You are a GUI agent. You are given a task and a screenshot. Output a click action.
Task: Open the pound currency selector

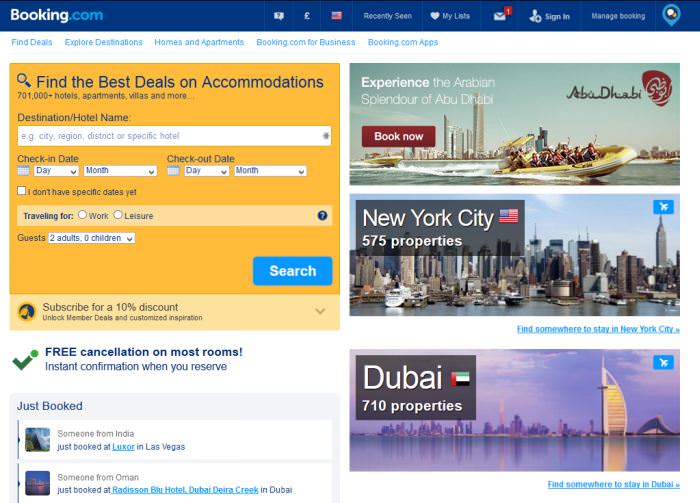[307, 16]
